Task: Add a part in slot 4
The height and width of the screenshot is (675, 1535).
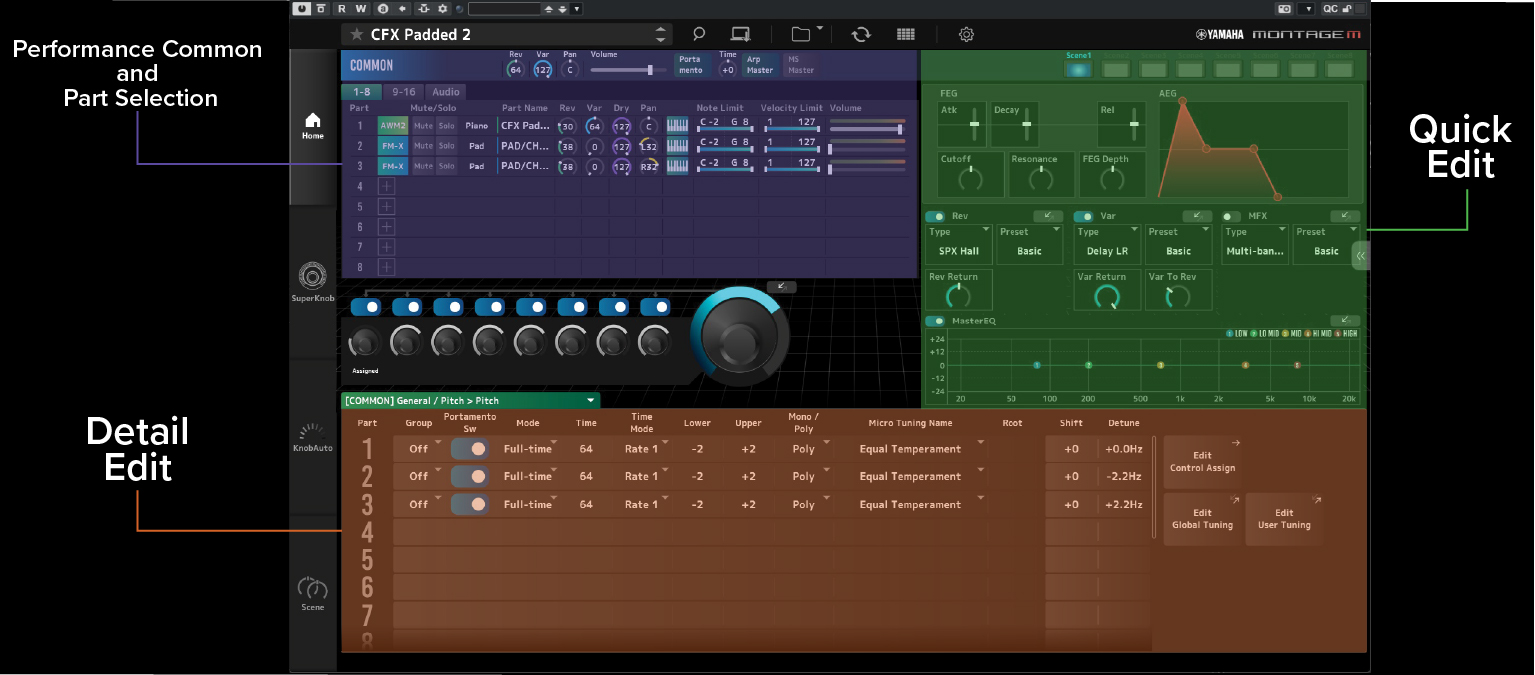Action: 386,186
